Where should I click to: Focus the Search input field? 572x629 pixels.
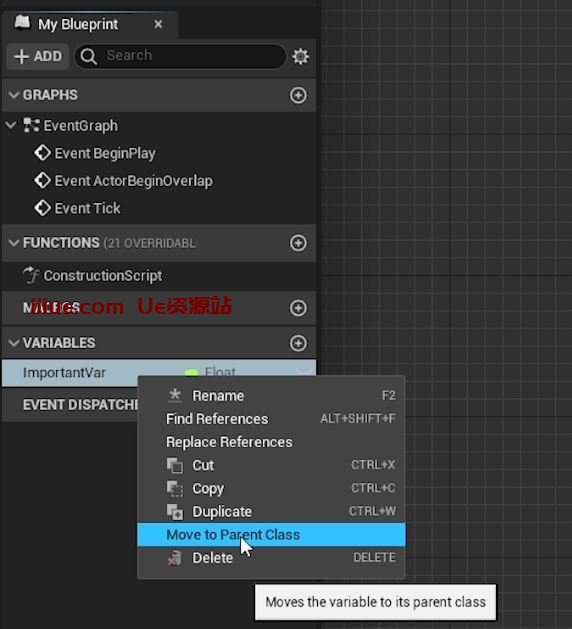[x=181, y=56]
